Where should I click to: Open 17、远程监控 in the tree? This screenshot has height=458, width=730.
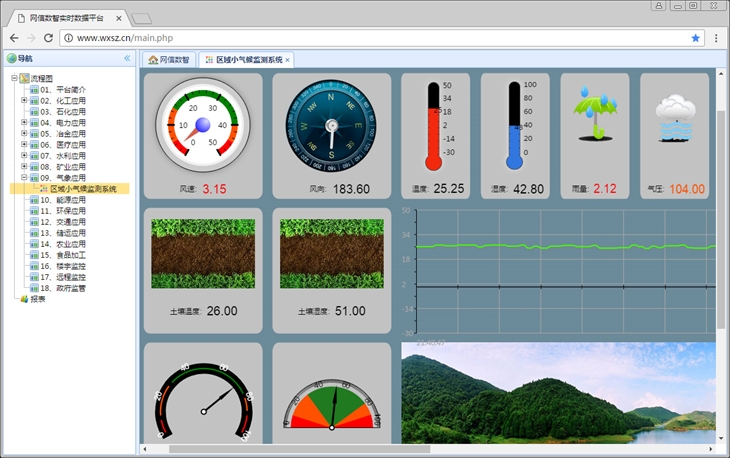(x=63, y=277)
